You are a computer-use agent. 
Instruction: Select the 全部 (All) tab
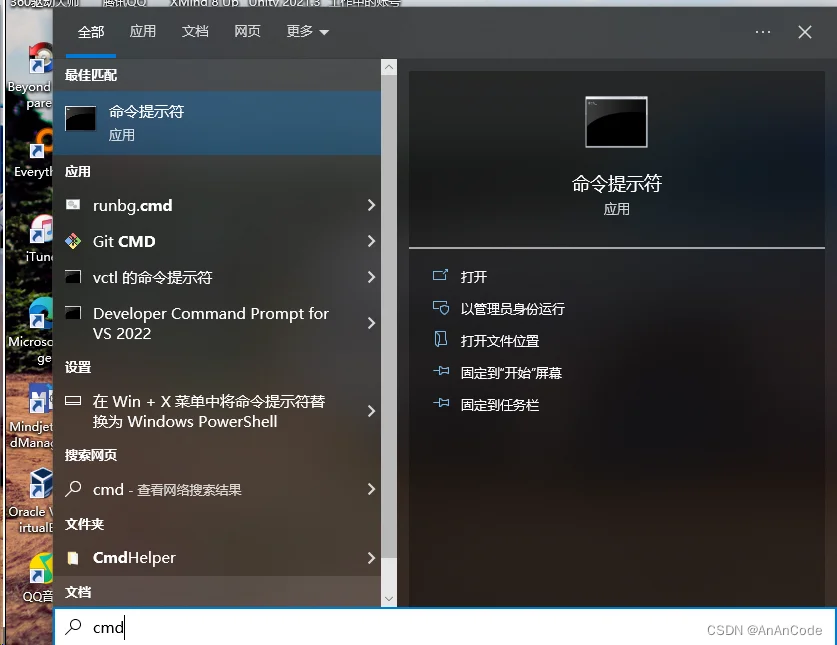[91, 32]
